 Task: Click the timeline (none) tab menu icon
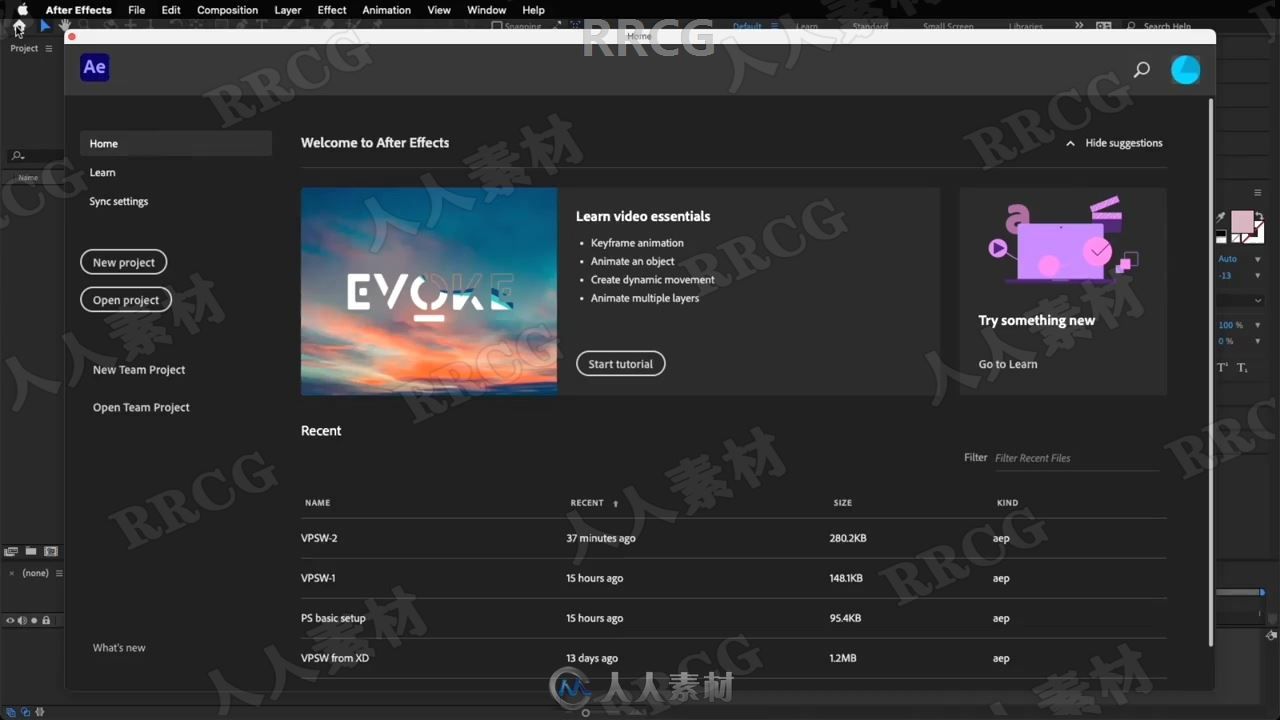[59, 573]
